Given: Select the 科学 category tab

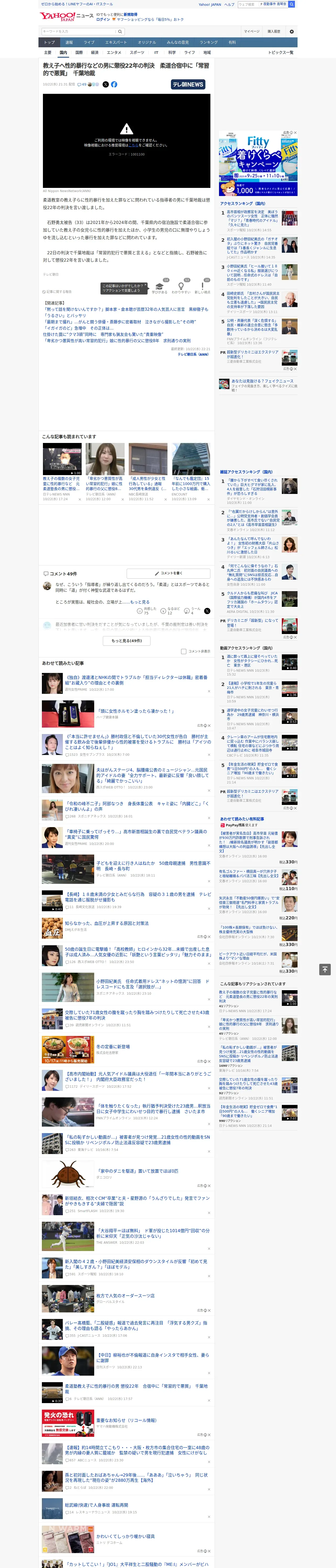Looking at the screenshot, I should pyautogui.click(x=172, y=52).
